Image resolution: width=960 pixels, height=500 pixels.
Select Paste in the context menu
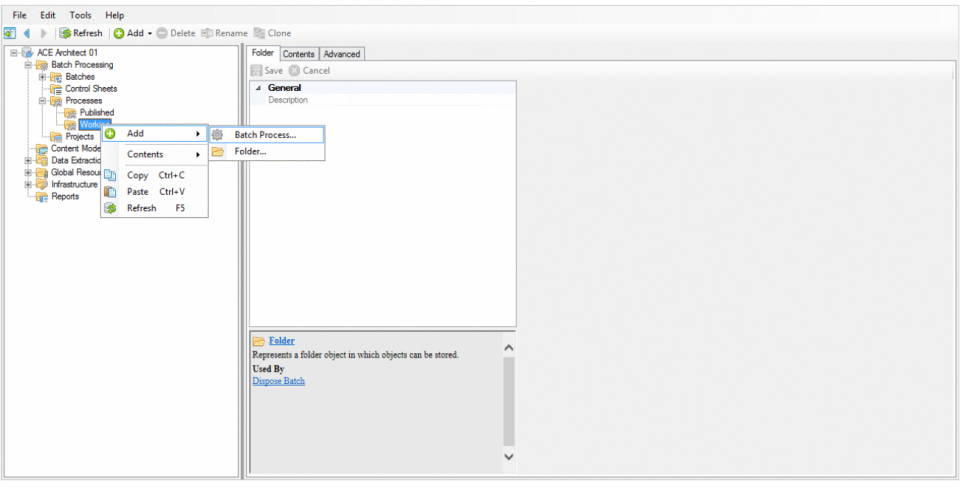click(x=155, y=192)
